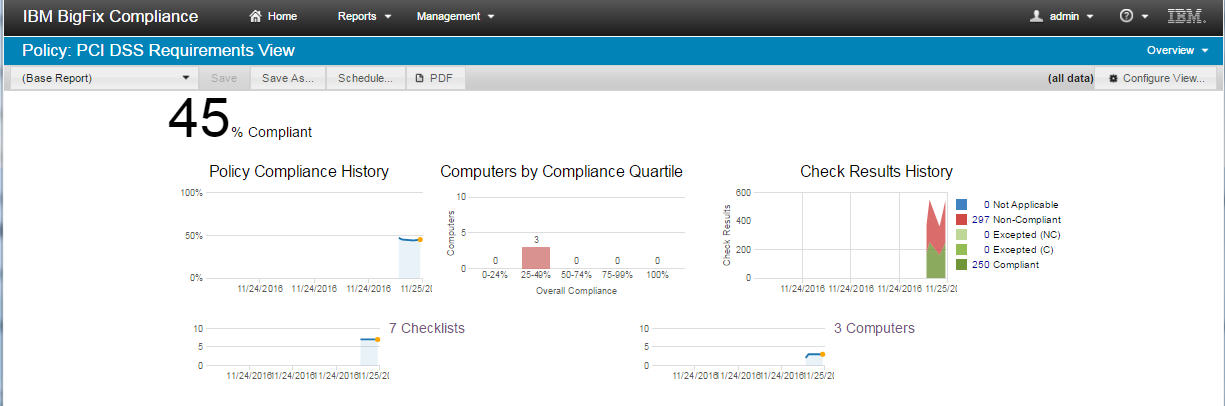Viewport: 1225px width, 406px height.
Task: Open the Overview dropdown
Action: point(1177,50)
